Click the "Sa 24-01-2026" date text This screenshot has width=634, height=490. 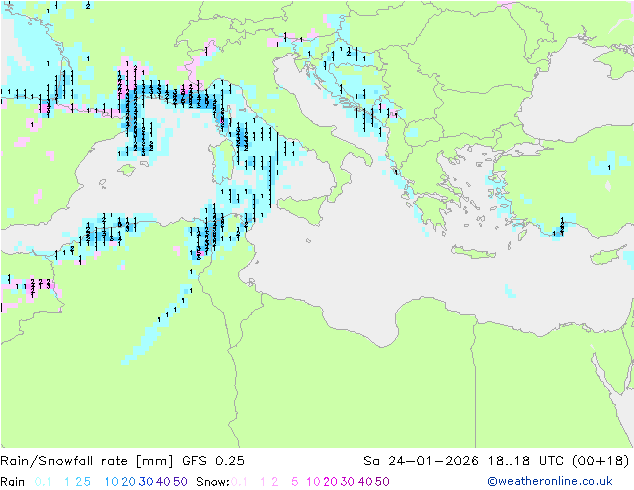[421, 461]
